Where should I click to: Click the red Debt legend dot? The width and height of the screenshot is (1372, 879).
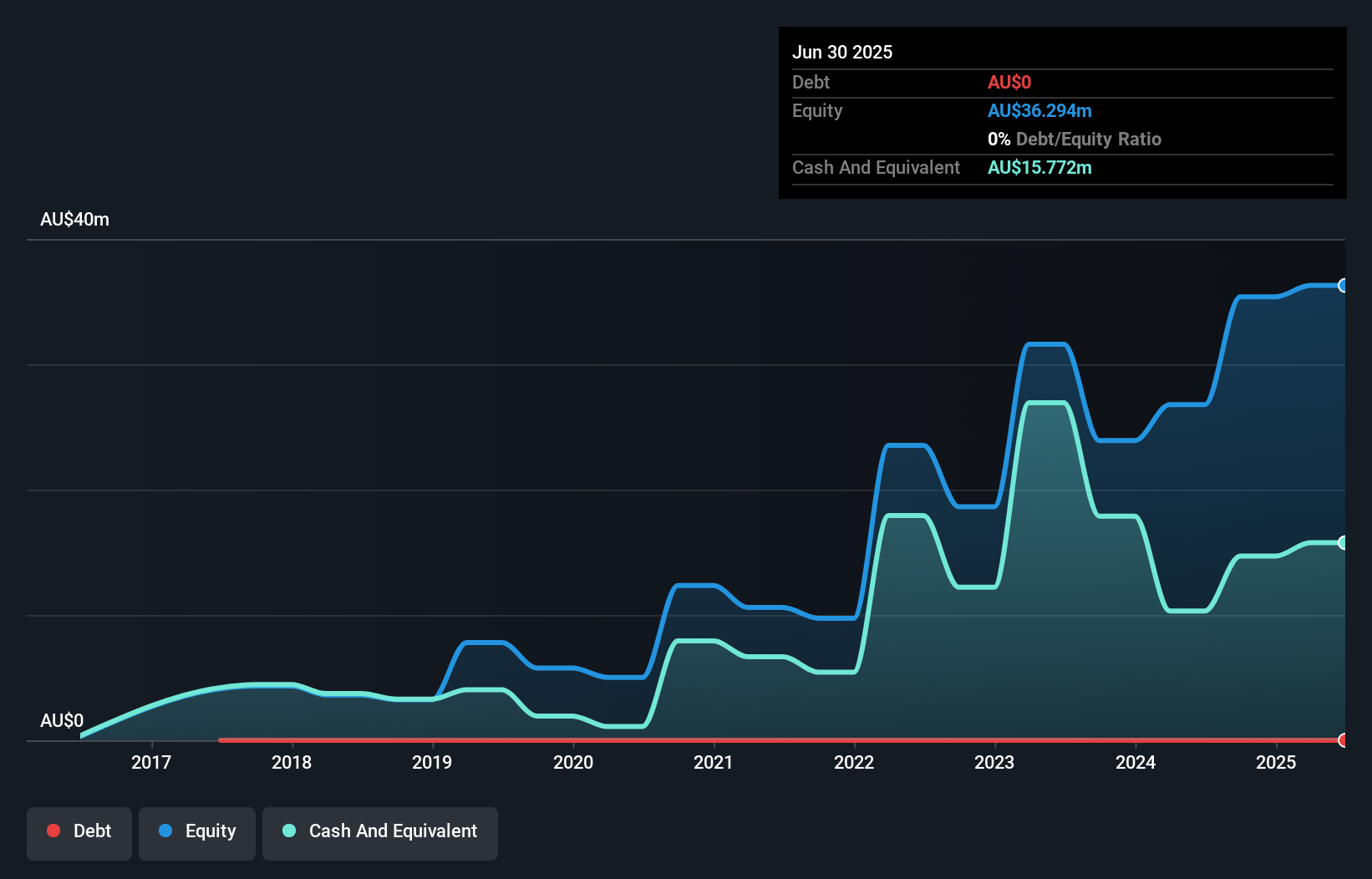pyautogui.click(x=53, y=831)
